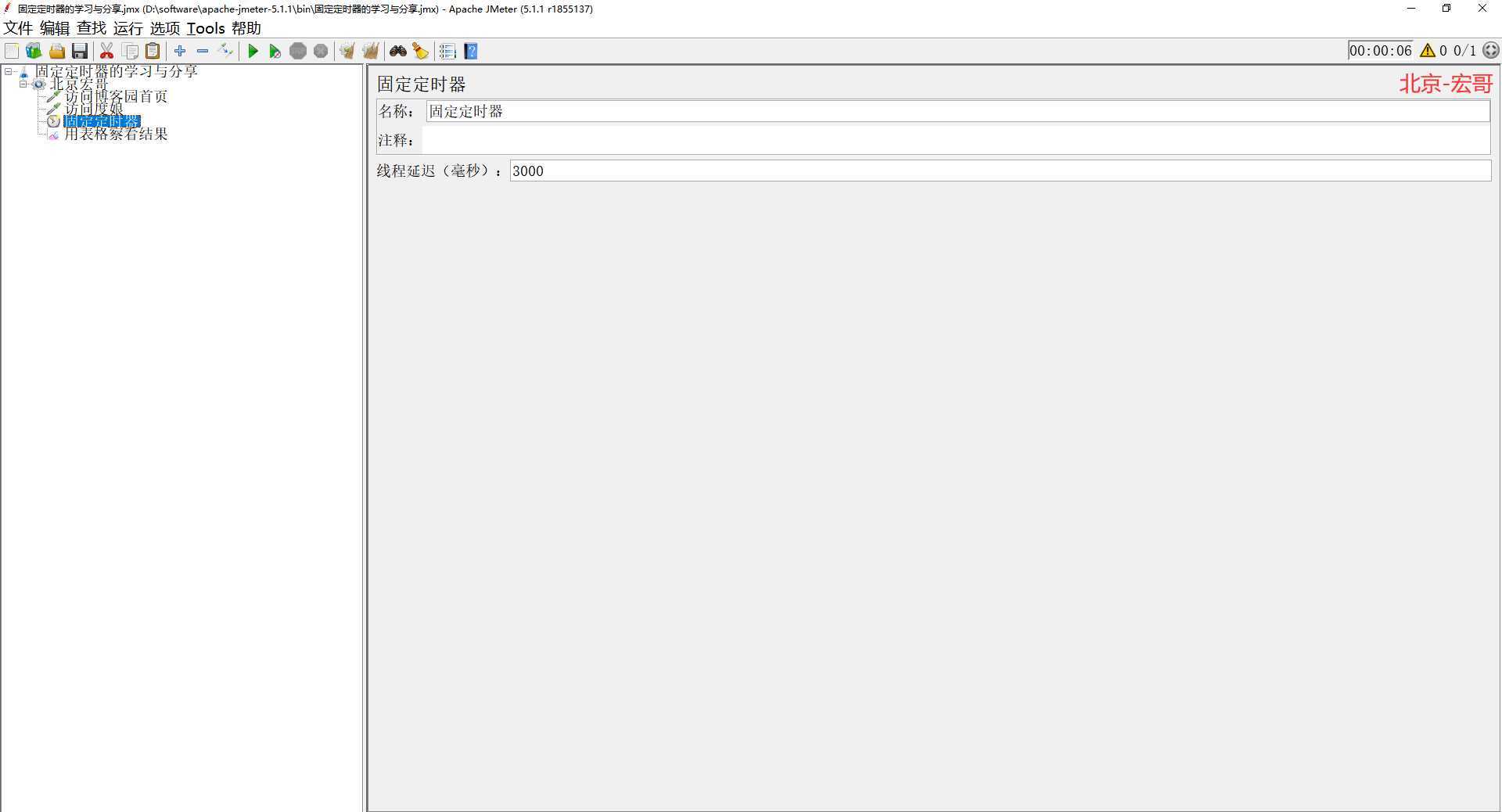Click the Paste clipboard icon
Image resolution: width=1502 pixels, height=812 pixels.
153,52
